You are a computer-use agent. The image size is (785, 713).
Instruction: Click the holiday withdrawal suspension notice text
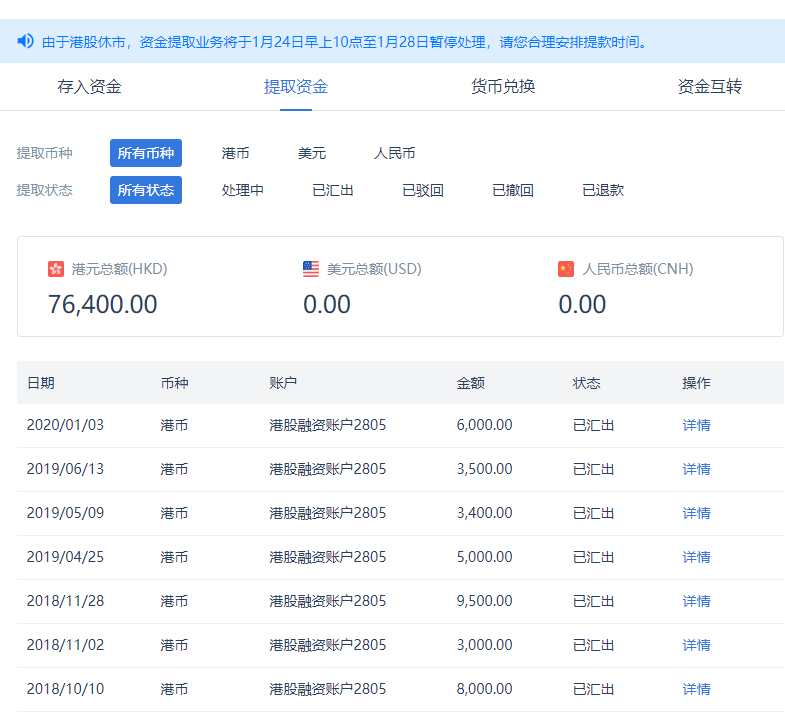345,42
